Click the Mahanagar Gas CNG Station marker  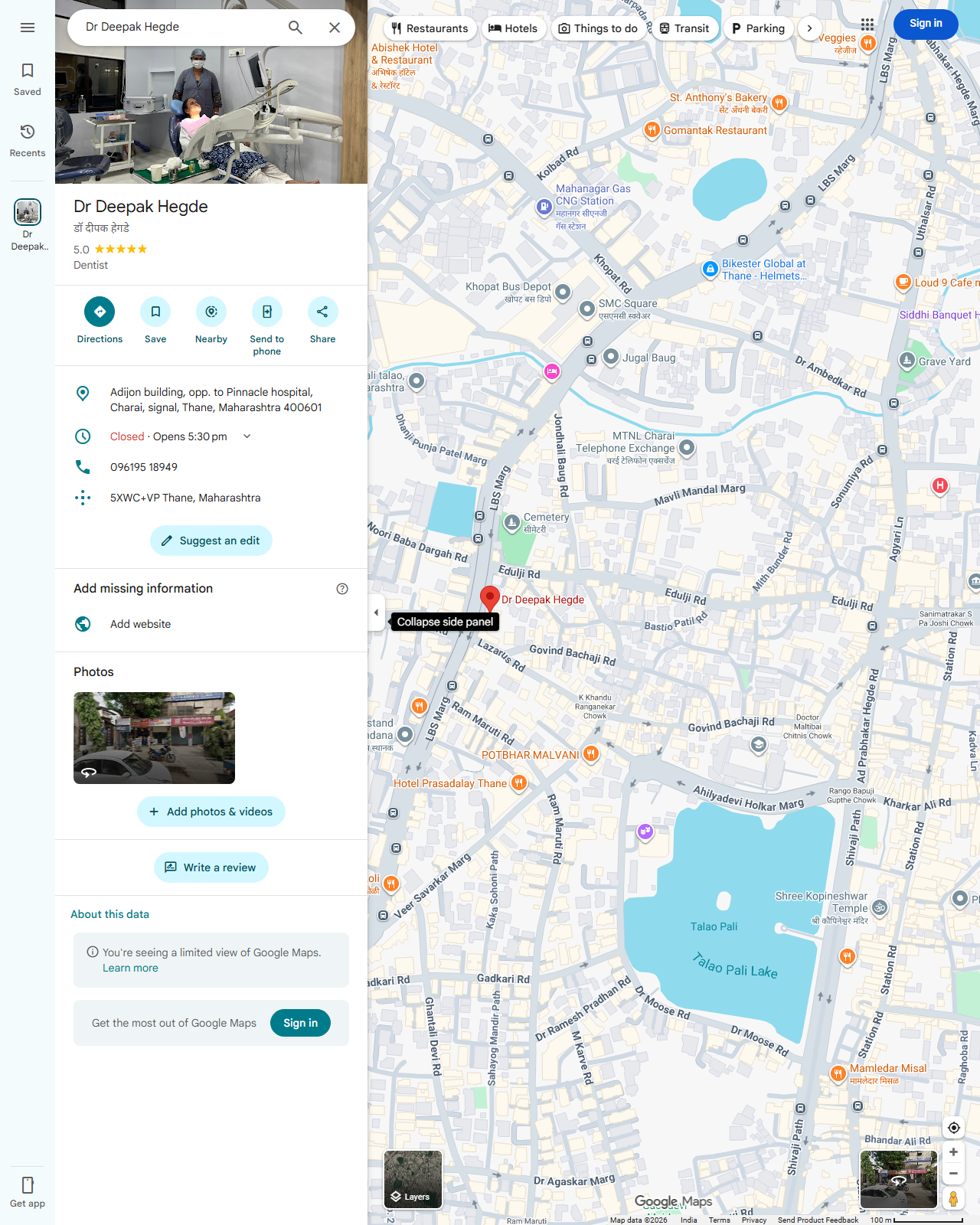544,206
